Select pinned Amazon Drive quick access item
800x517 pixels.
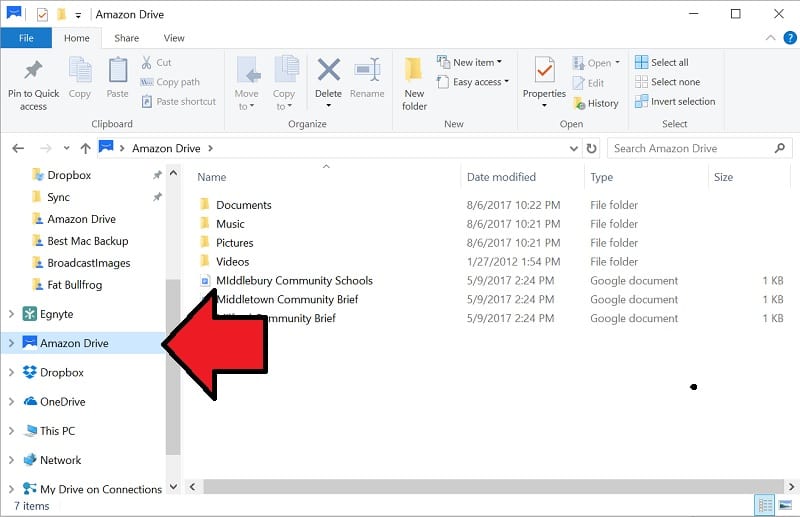pos(81,219)
